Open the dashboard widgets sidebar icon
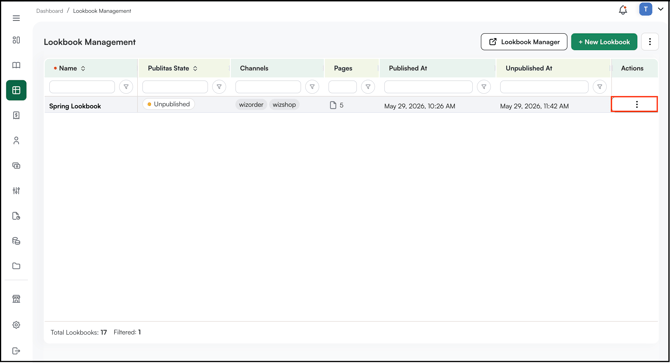This screenshot has height=363, width=670. tap(16, 40)
